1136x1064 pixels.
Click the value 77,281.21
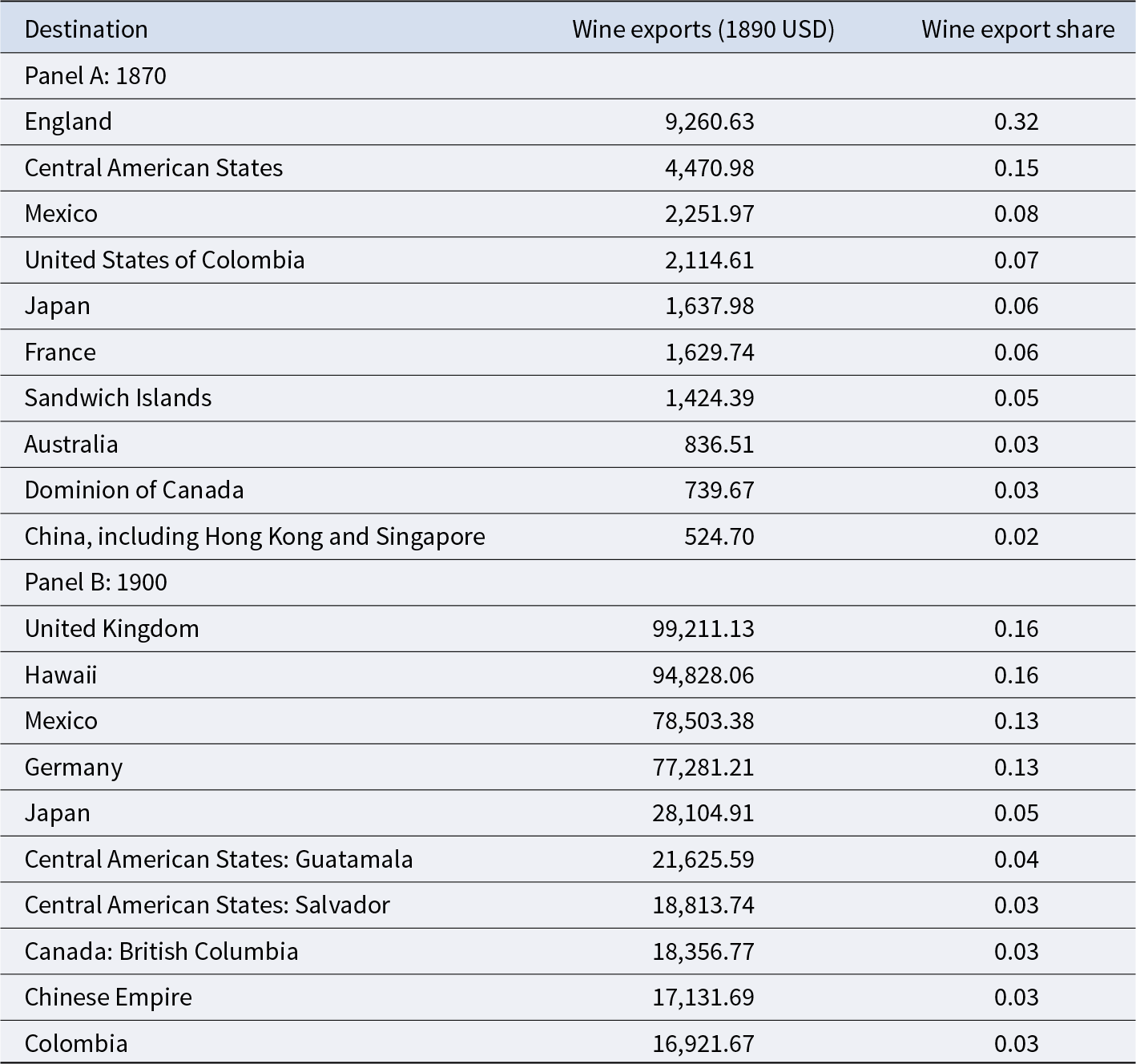(x=703, y=768)
